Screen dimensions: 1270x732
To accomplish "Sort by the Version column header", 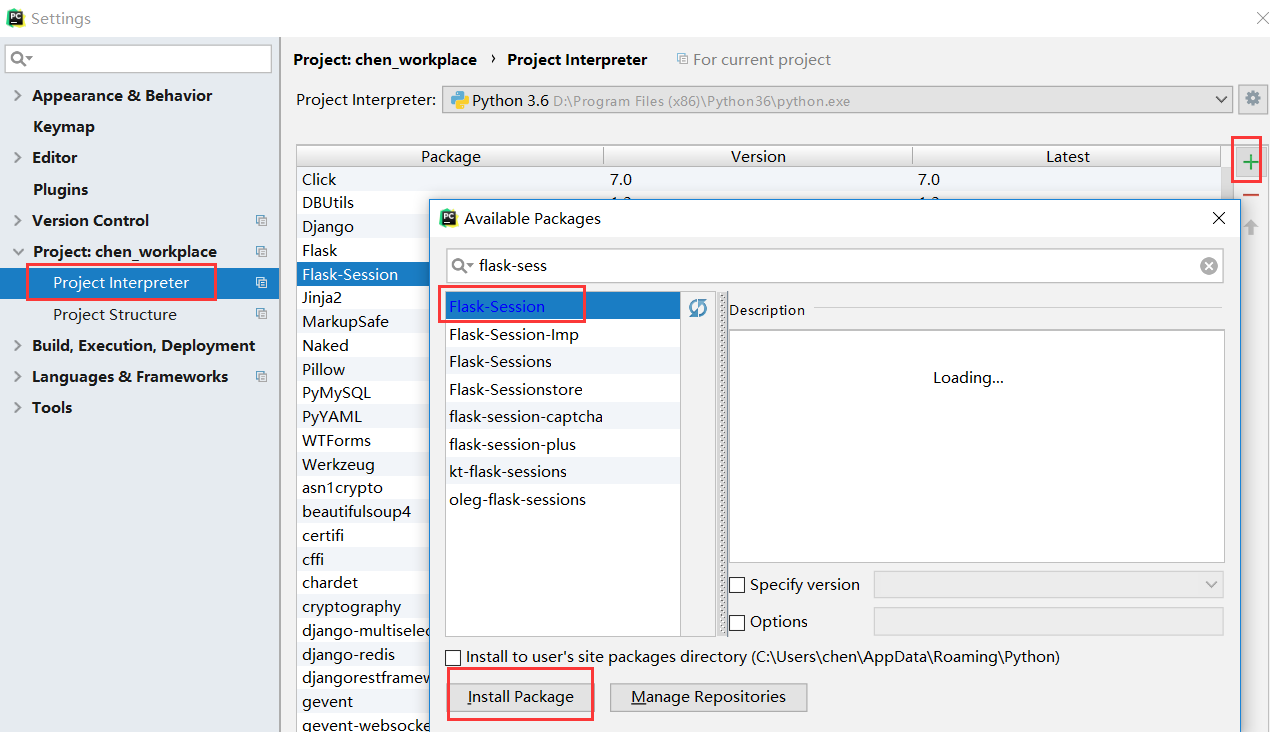I will coord(758,156).
